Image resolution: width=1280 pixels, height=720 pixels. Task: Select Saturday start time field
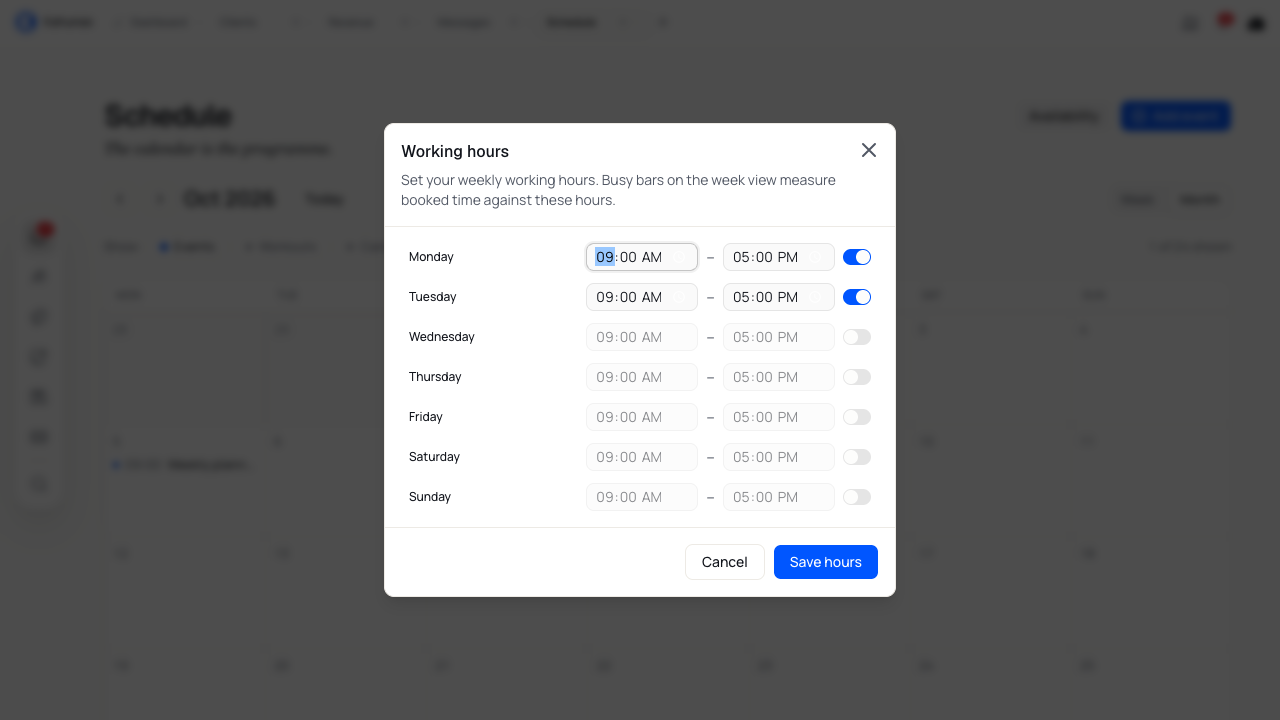pos(642,457)
